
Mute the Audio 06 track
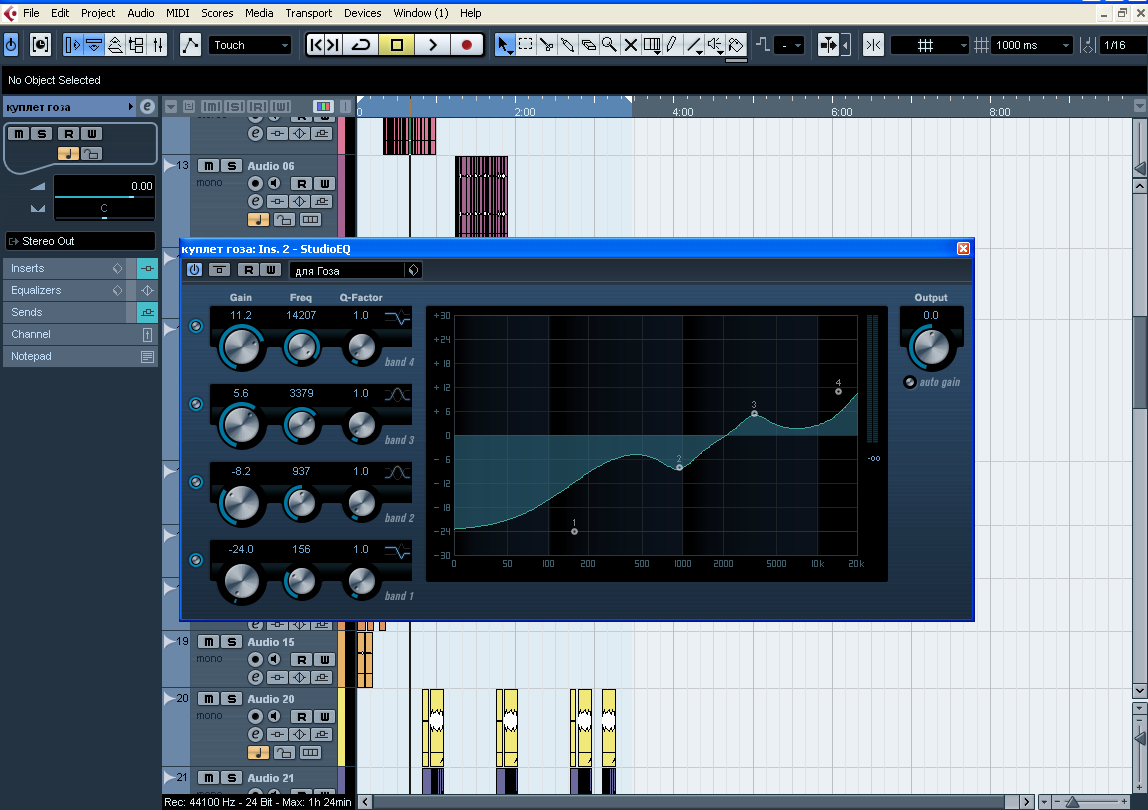[209, 166]
